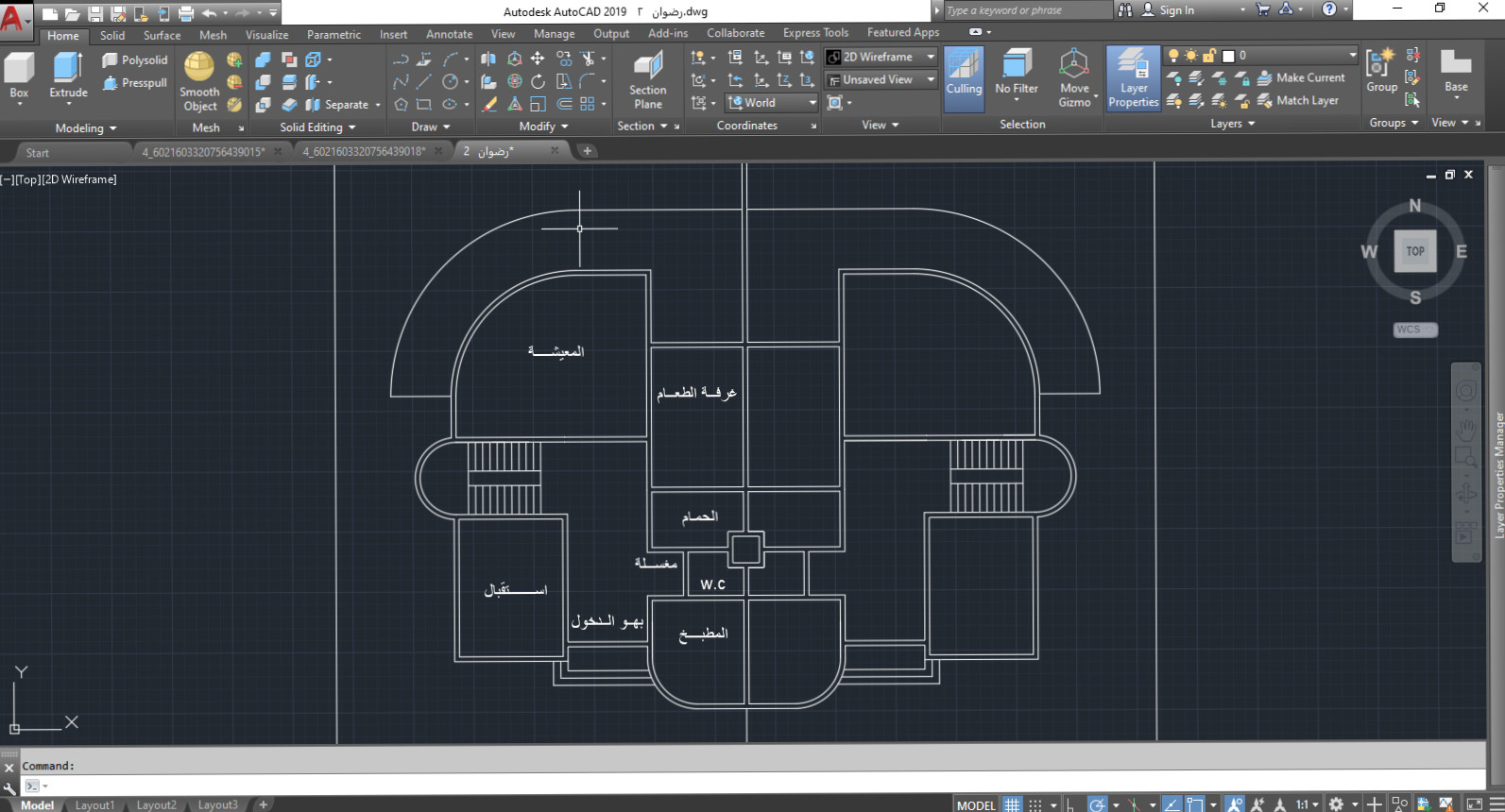
Task: Click the white layer color swatch
Action: pos(1228,56)
